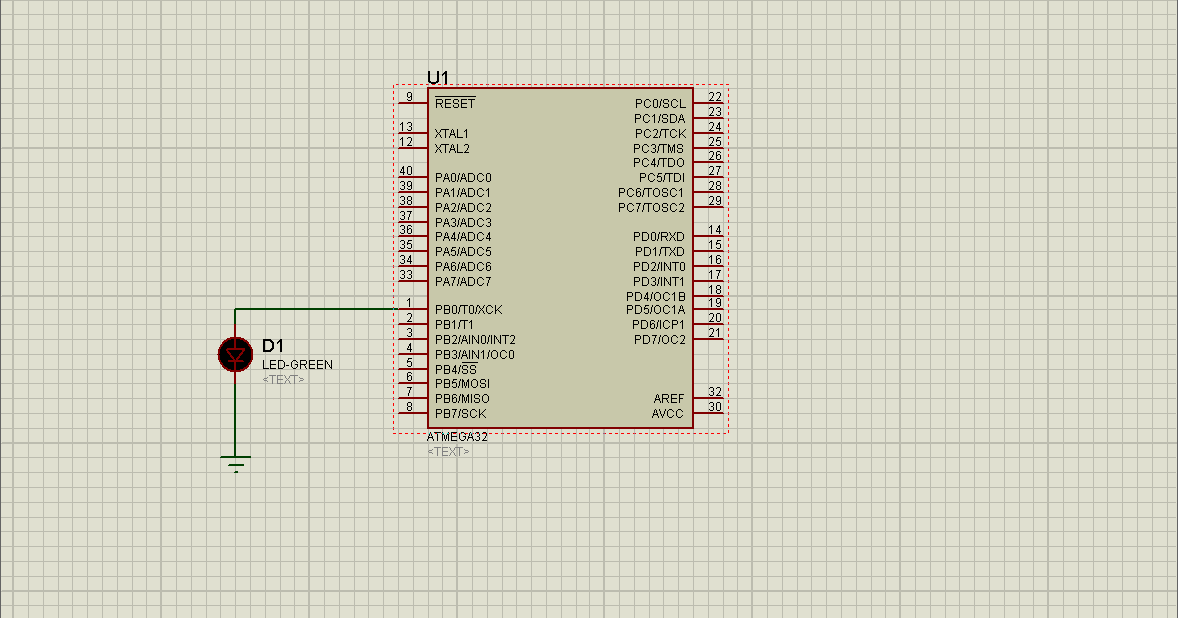Click the ground terminal symbol below the LED
The width and height of the screenshot is (1178, 618).
[235, 460]
